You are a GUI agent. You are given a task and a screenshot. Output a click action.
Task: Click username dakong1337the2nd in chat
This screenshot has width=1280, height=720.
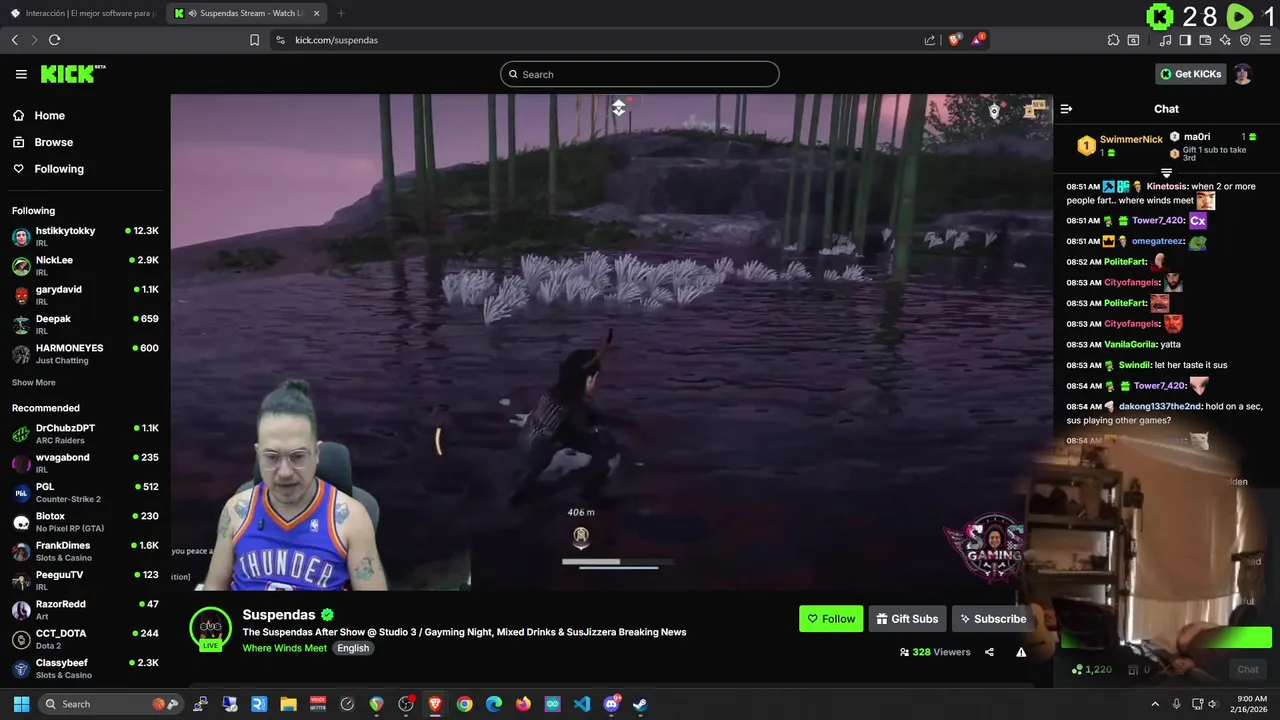pos(1160,406)
